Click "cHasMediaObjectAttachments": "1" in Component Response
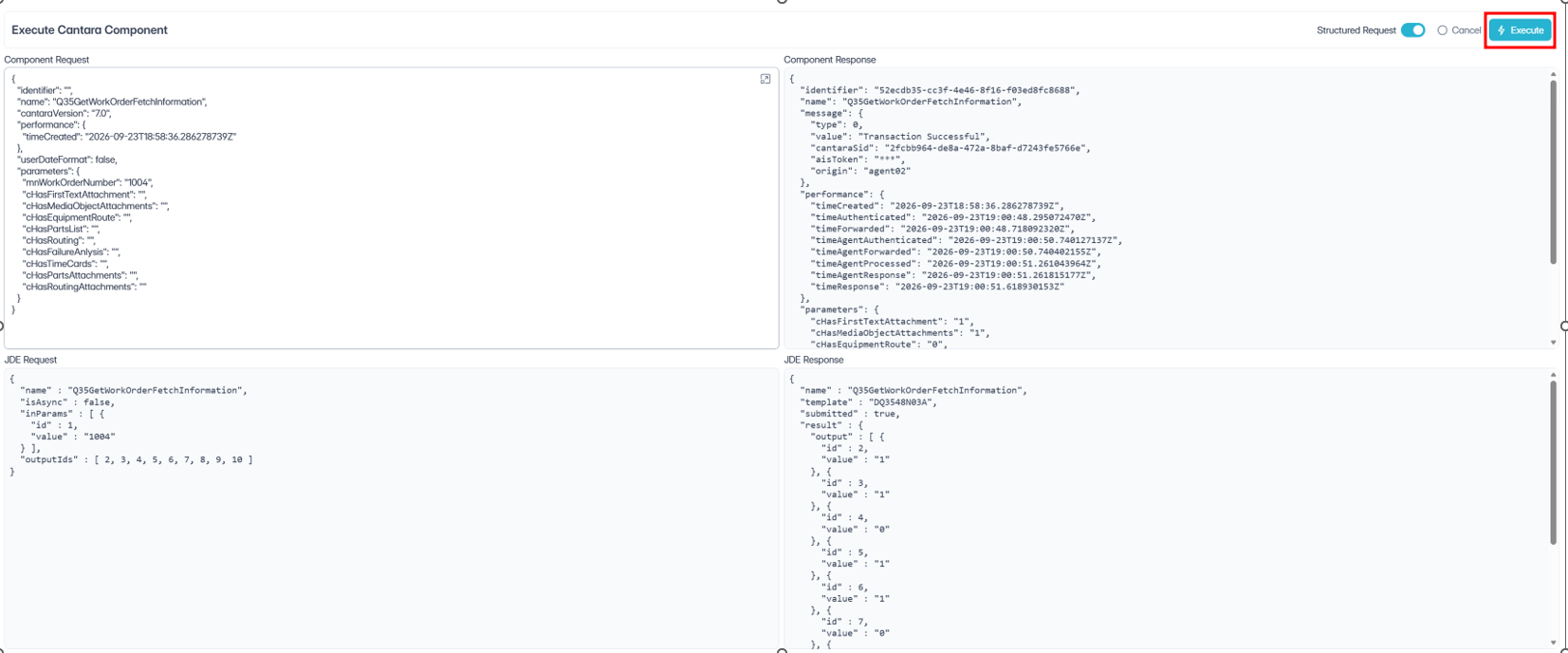This screenshot has width=1568, height=653. pos(900,333)
